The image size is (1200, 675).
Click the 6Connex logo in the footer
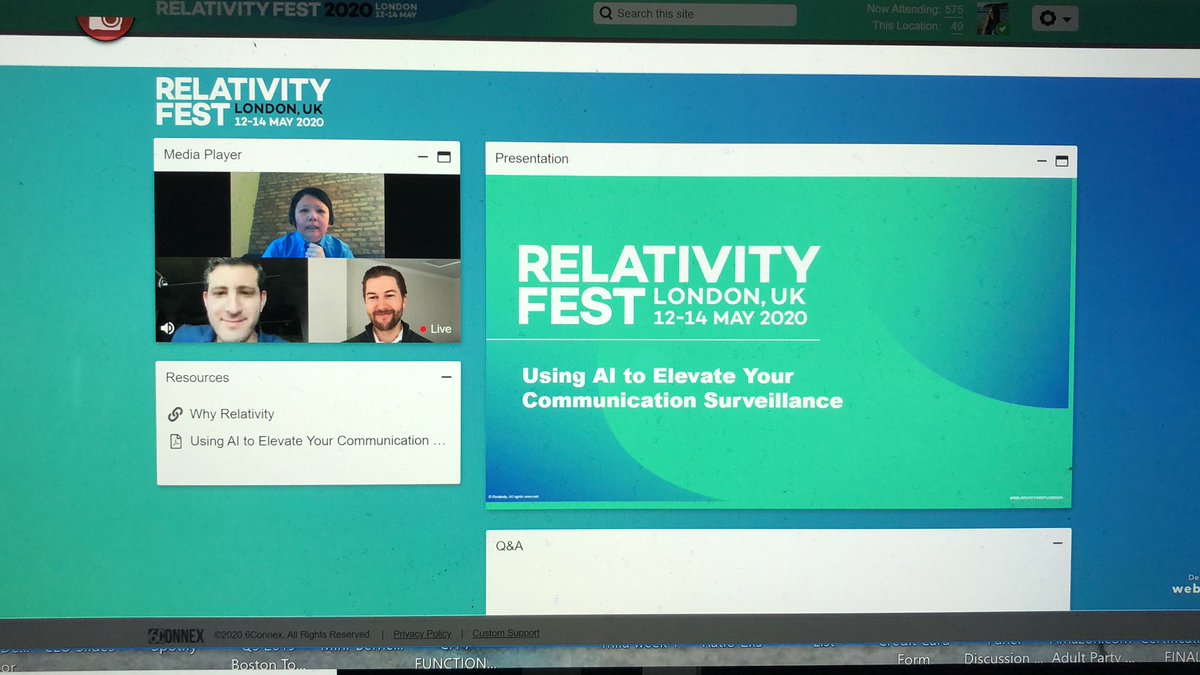point(176,635)
